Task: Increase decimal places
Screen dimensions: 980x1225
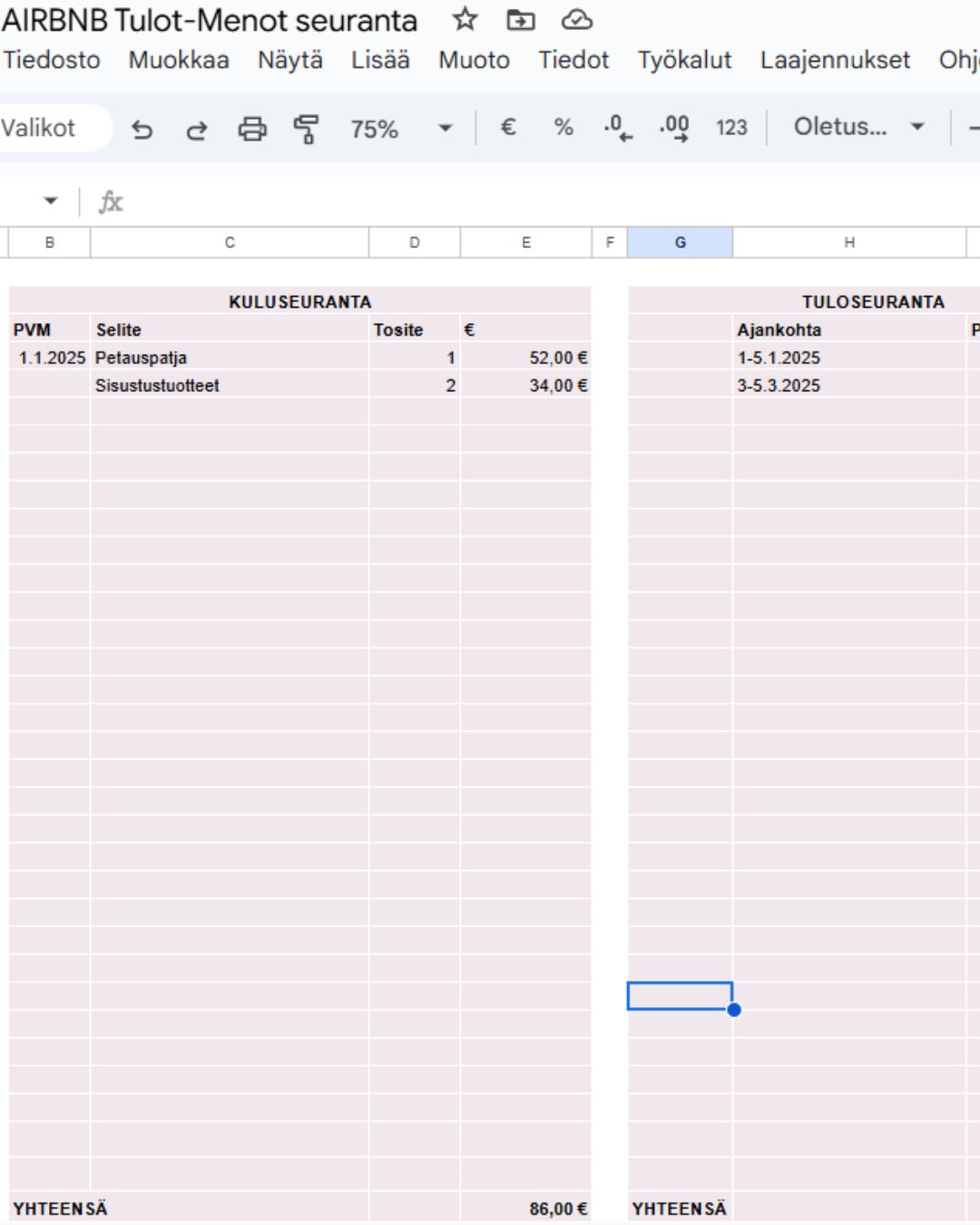Action: 674,127
